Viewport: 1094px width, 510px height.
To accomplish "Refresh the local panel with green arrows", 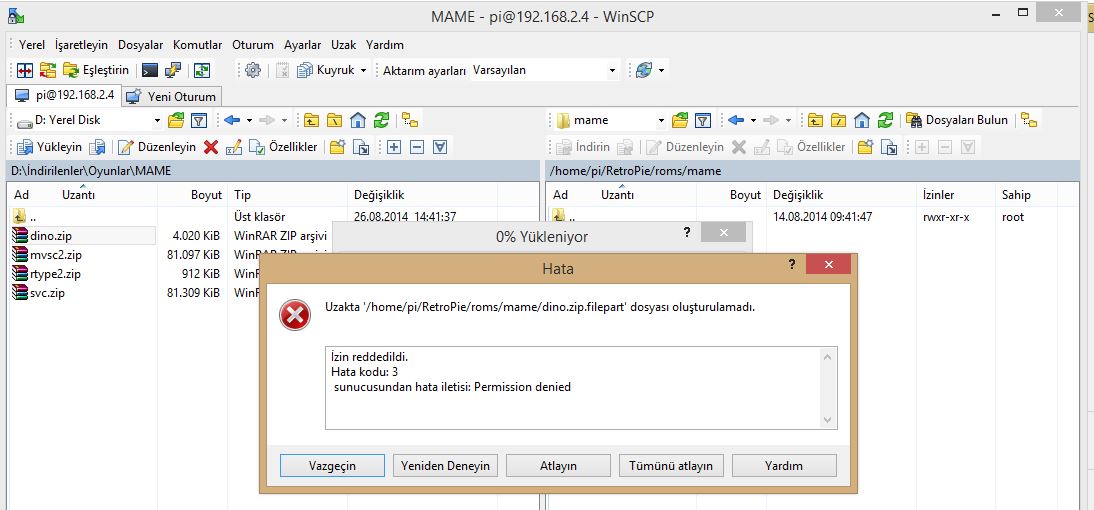I will (381, 121).
